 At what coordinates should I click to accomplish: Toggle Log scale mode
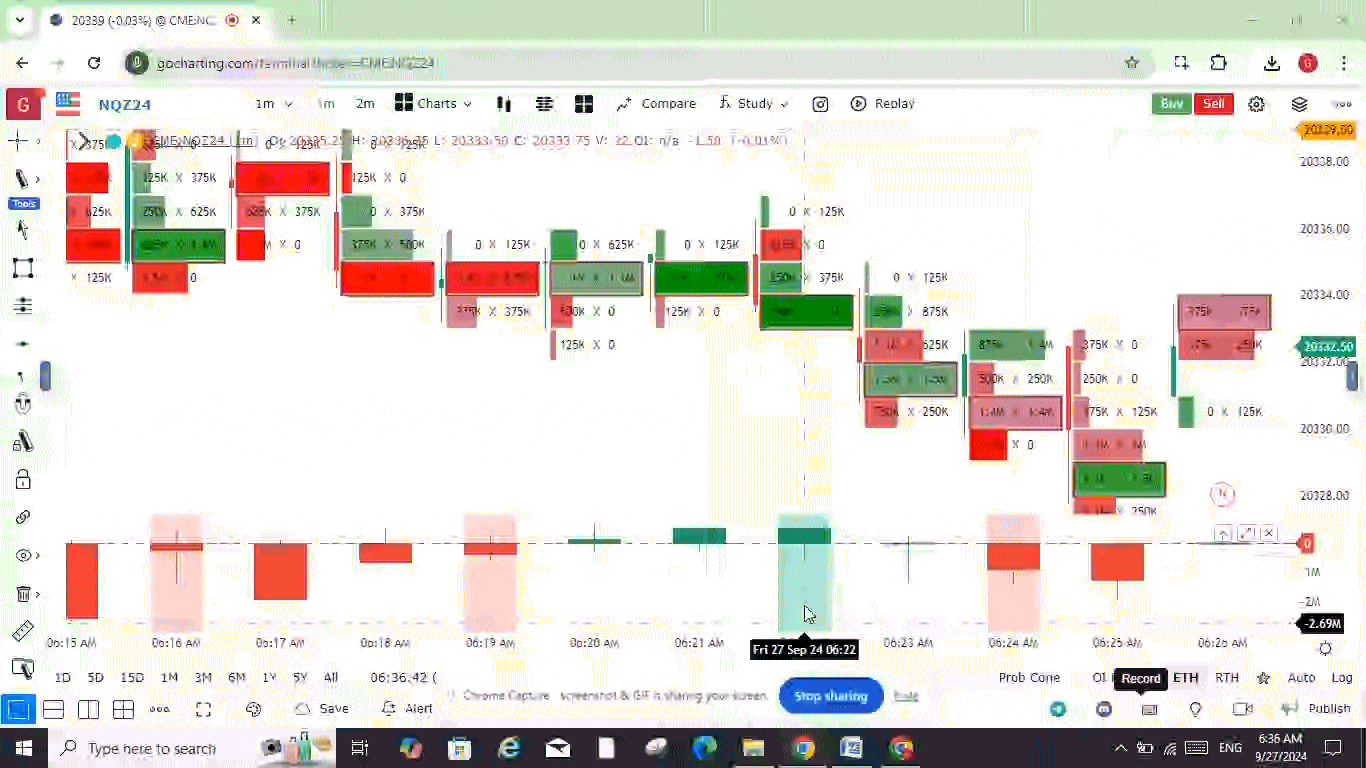pos(1341,678)
